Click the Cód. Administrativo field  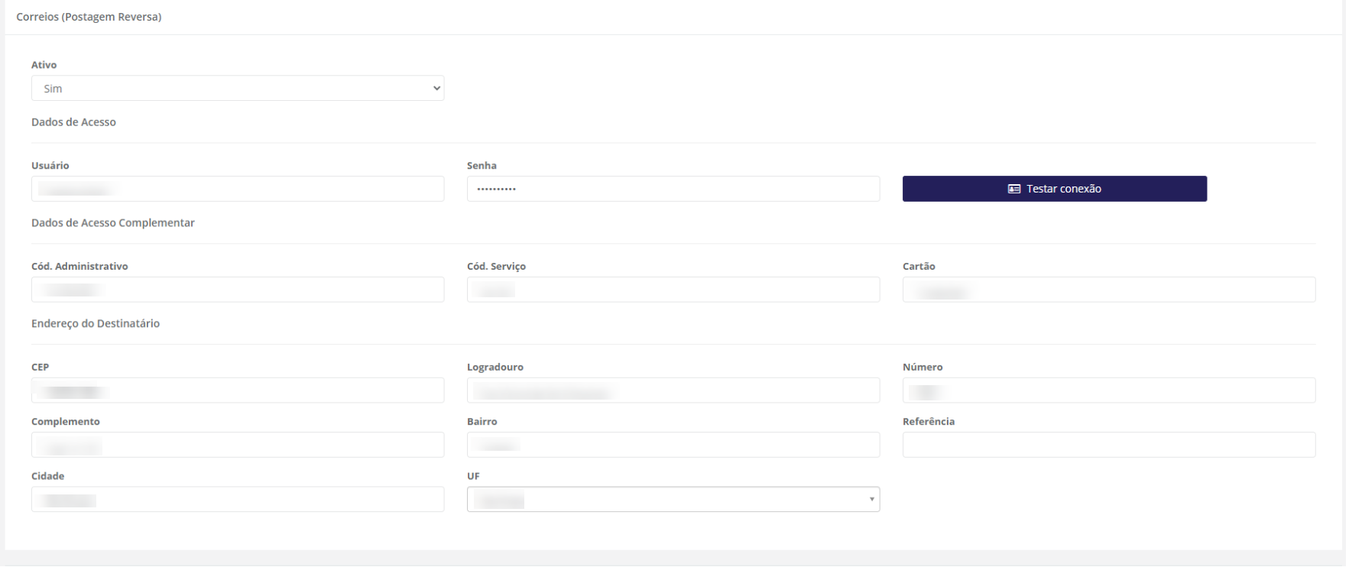click(x=237, y=290)
